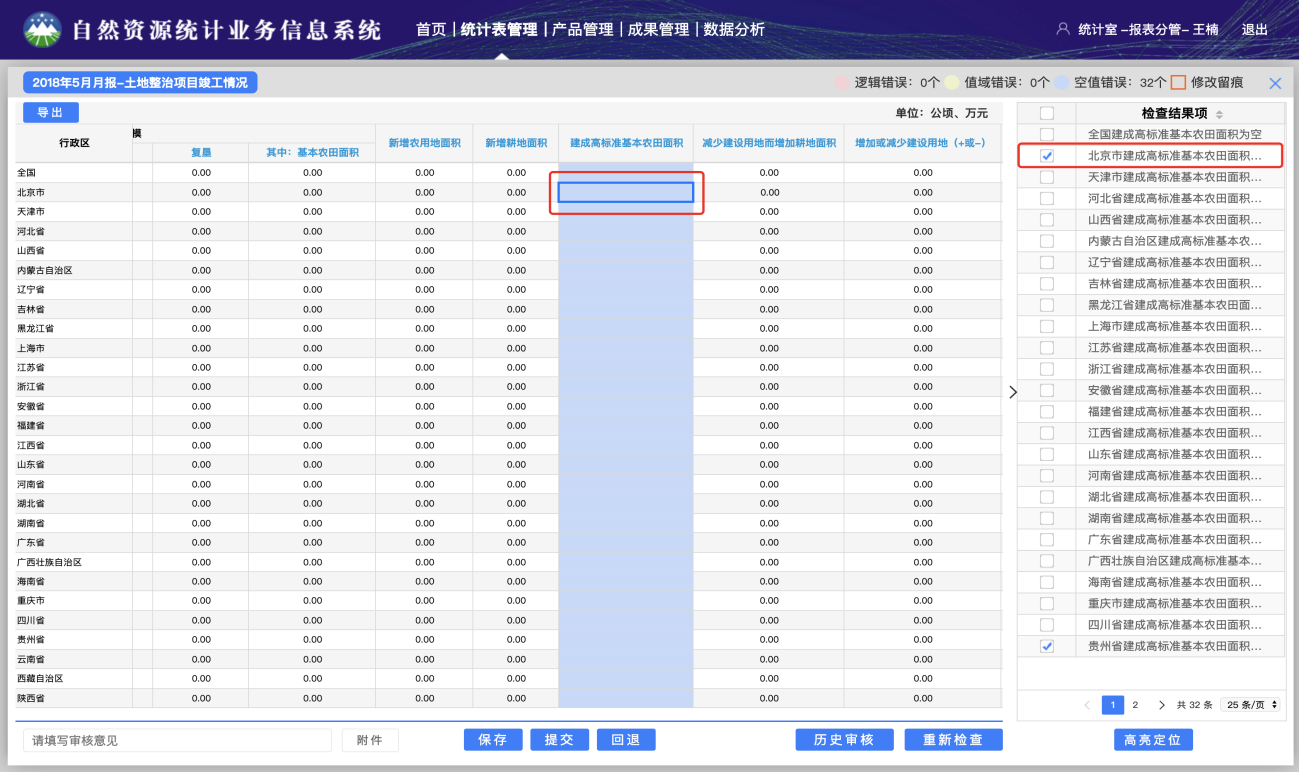Screen dimensions: 1299x772
Task: Click 江苏省建成高标准基本农田面积 result text
Action: (1175, 348)
